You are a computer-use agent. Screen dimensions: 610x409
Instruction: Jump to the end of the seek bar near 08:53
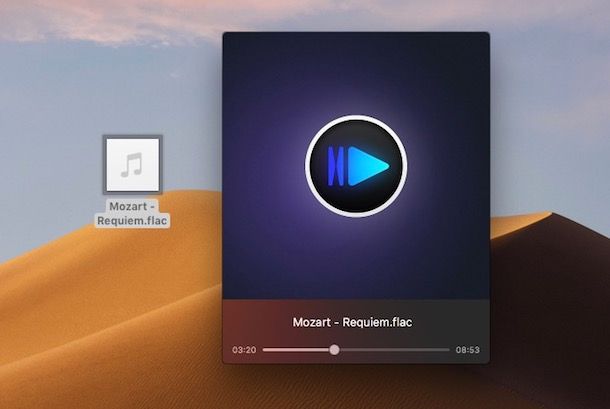point(447,350)
